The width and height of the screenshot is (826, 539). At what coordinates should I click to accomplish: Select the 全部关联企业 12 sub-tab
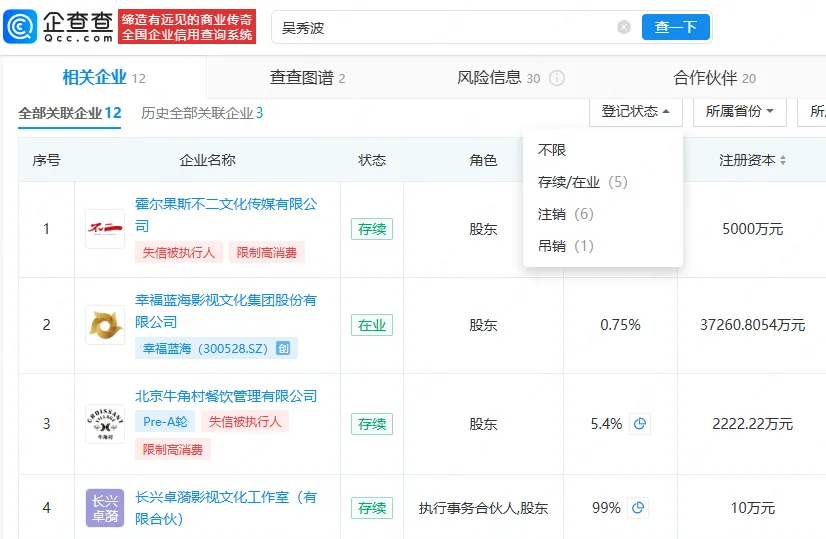click(x=70, y=113)
